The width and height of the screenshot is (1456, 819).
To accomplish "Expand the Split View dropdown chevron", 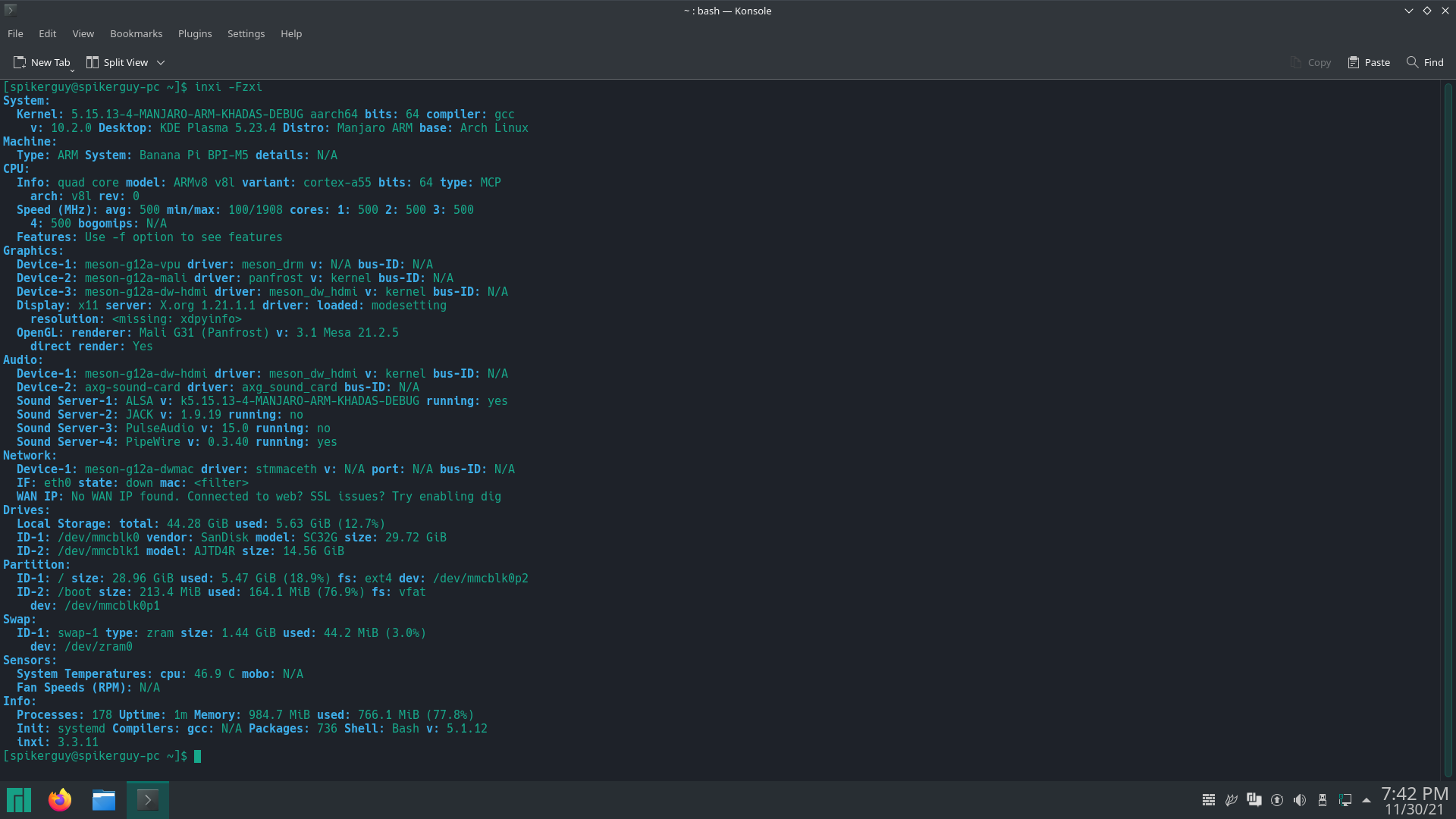I will (x=161, y=63).
